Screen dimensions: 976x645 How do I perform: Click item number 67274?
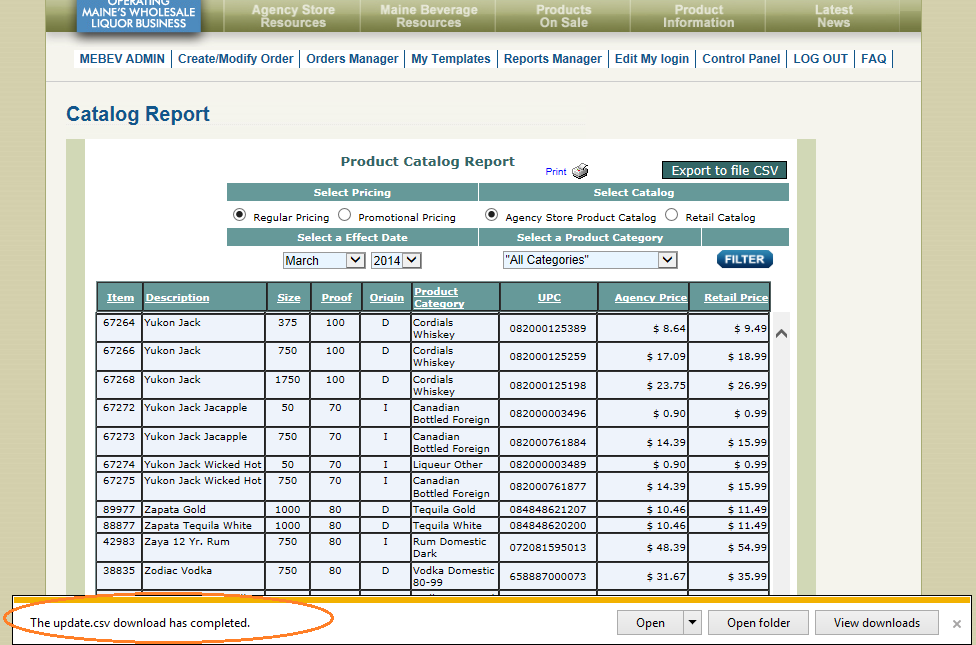(119, 464)
